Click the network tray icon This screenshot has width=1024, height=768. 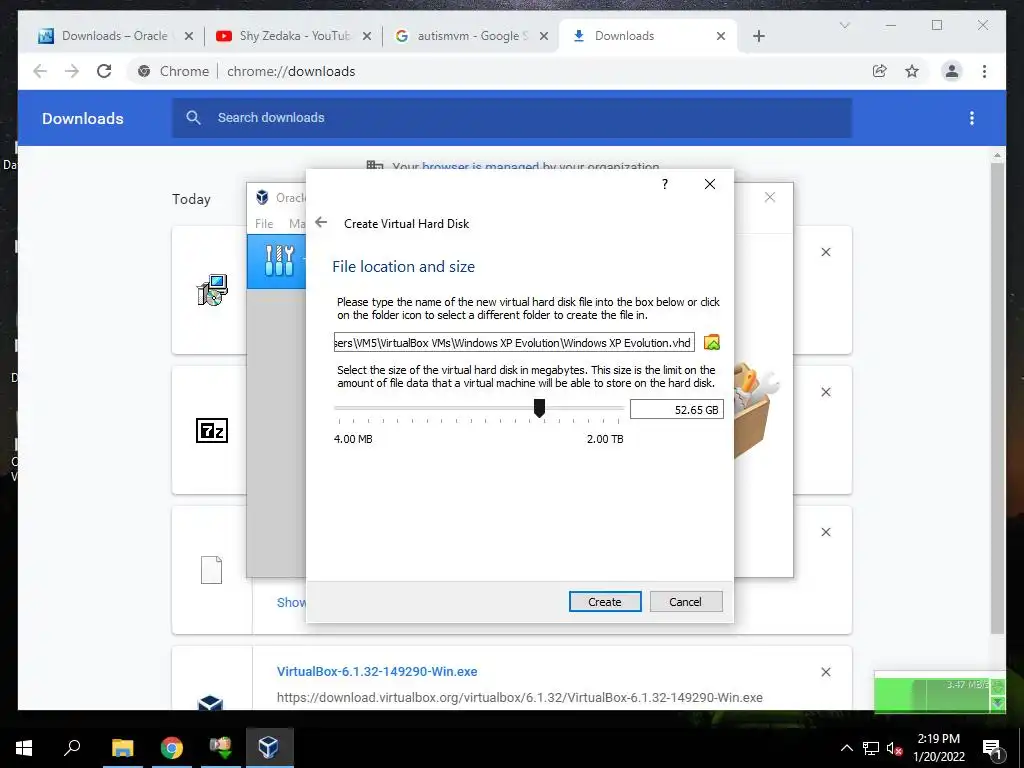(x=871, y=748)
